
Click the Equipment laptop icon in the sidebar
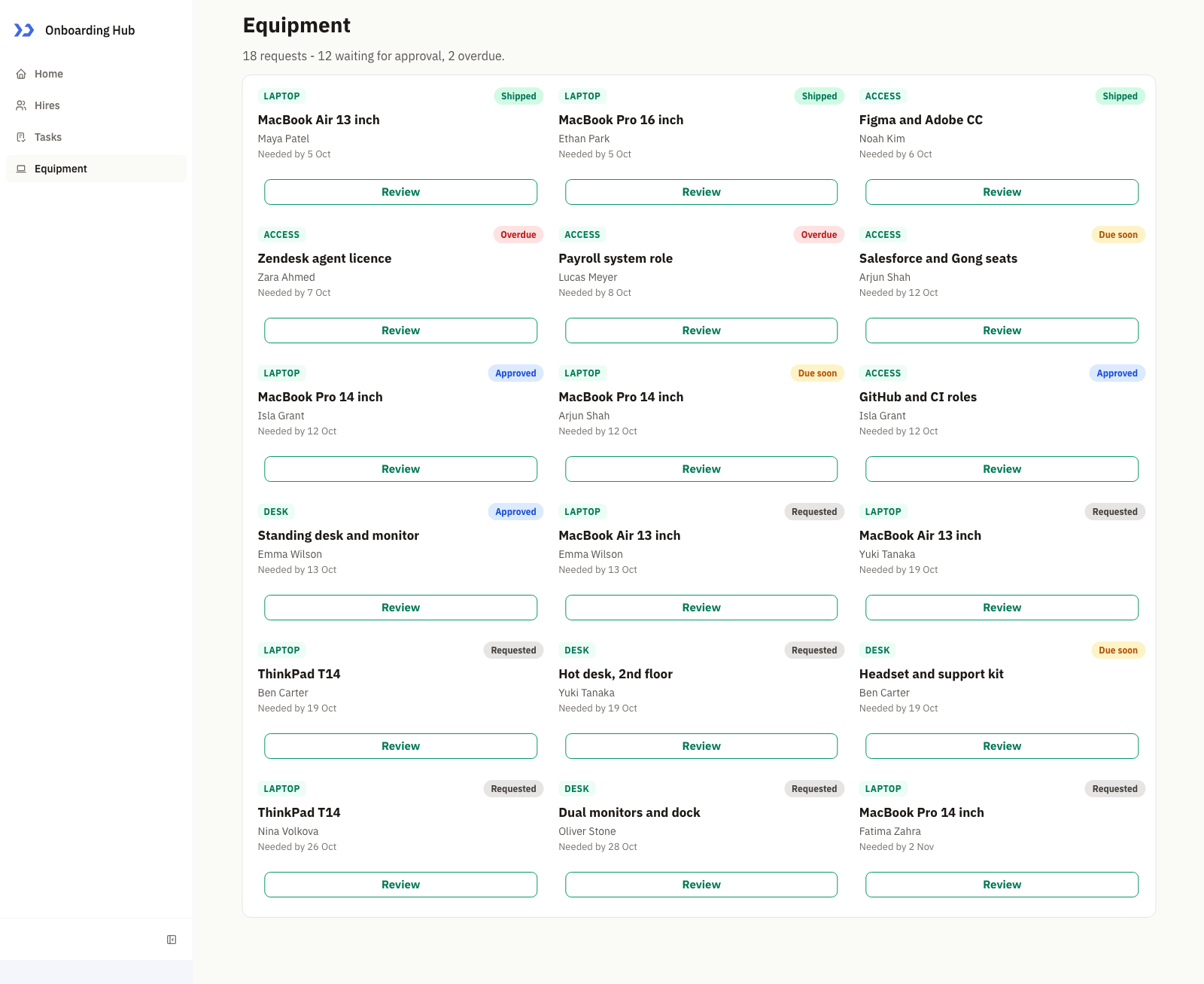point(21,169)
